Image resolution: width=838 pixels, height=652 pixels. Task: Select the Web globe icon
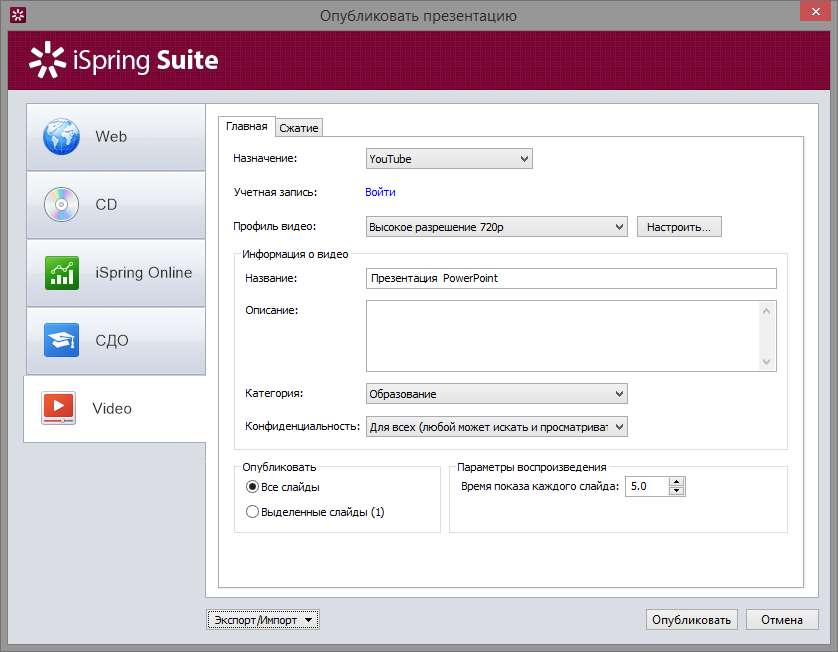pos(61,137)
